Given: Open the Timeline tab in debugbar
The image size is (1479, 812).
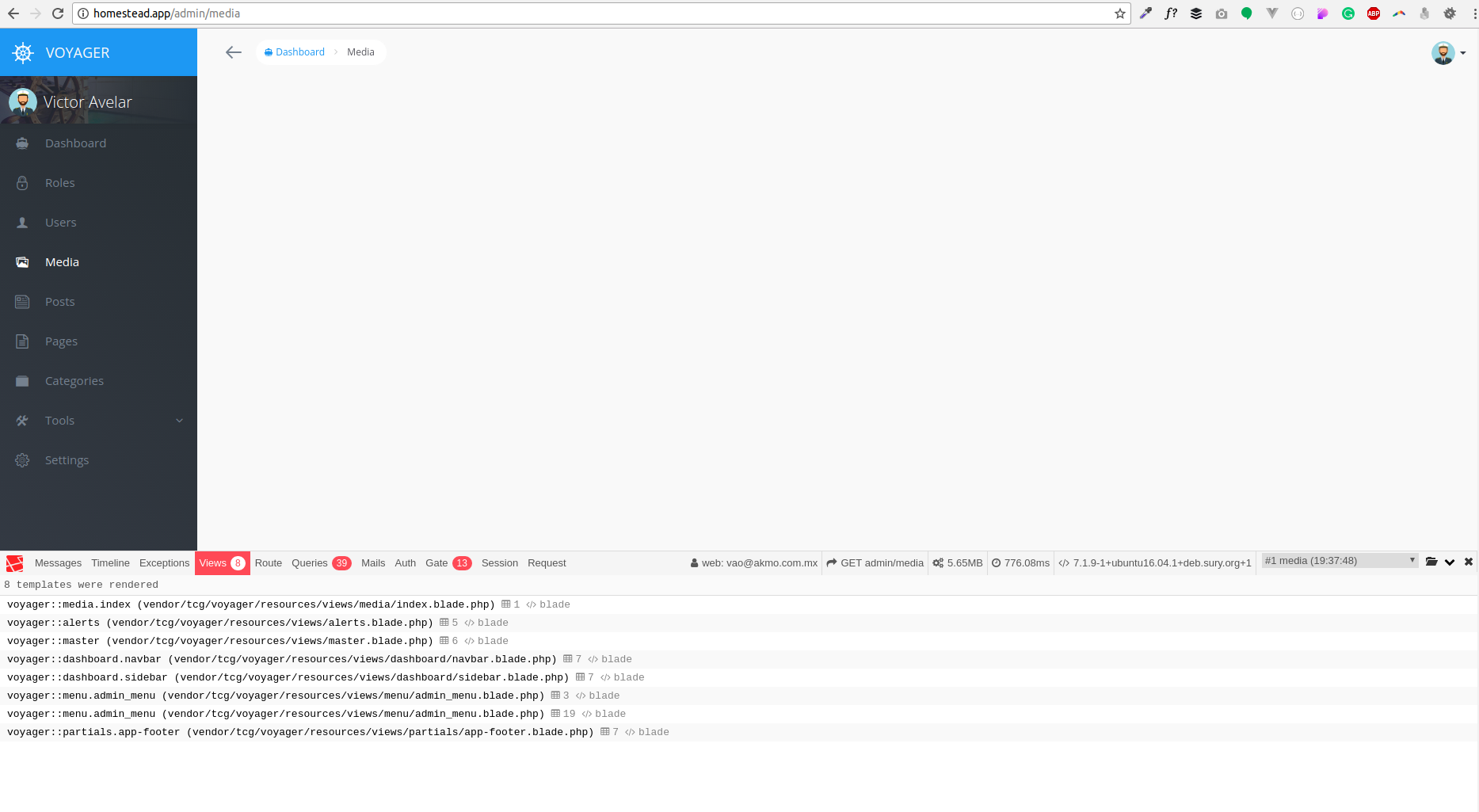Looking at the screenshot, I should (110, 562).
